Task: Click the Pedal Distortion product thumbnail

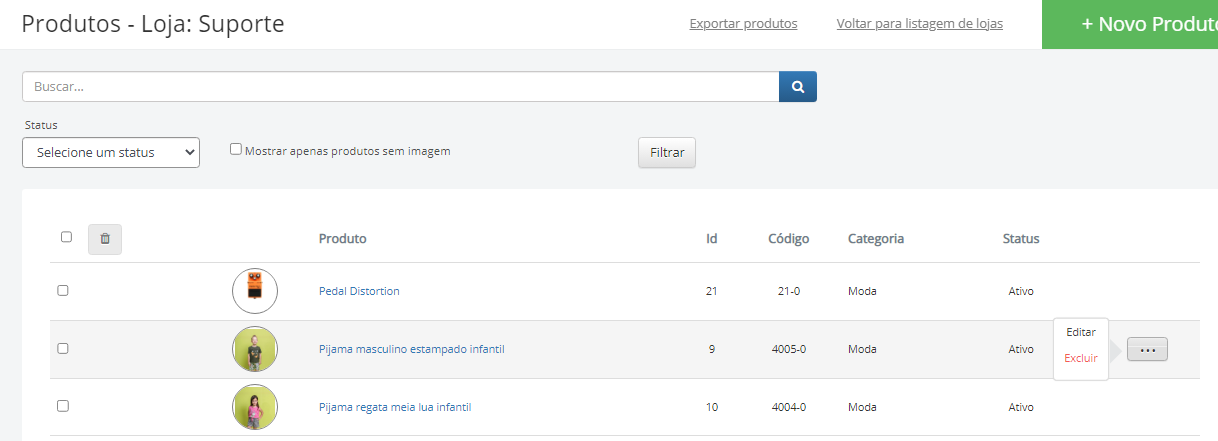Action: [x=255, y=291]
